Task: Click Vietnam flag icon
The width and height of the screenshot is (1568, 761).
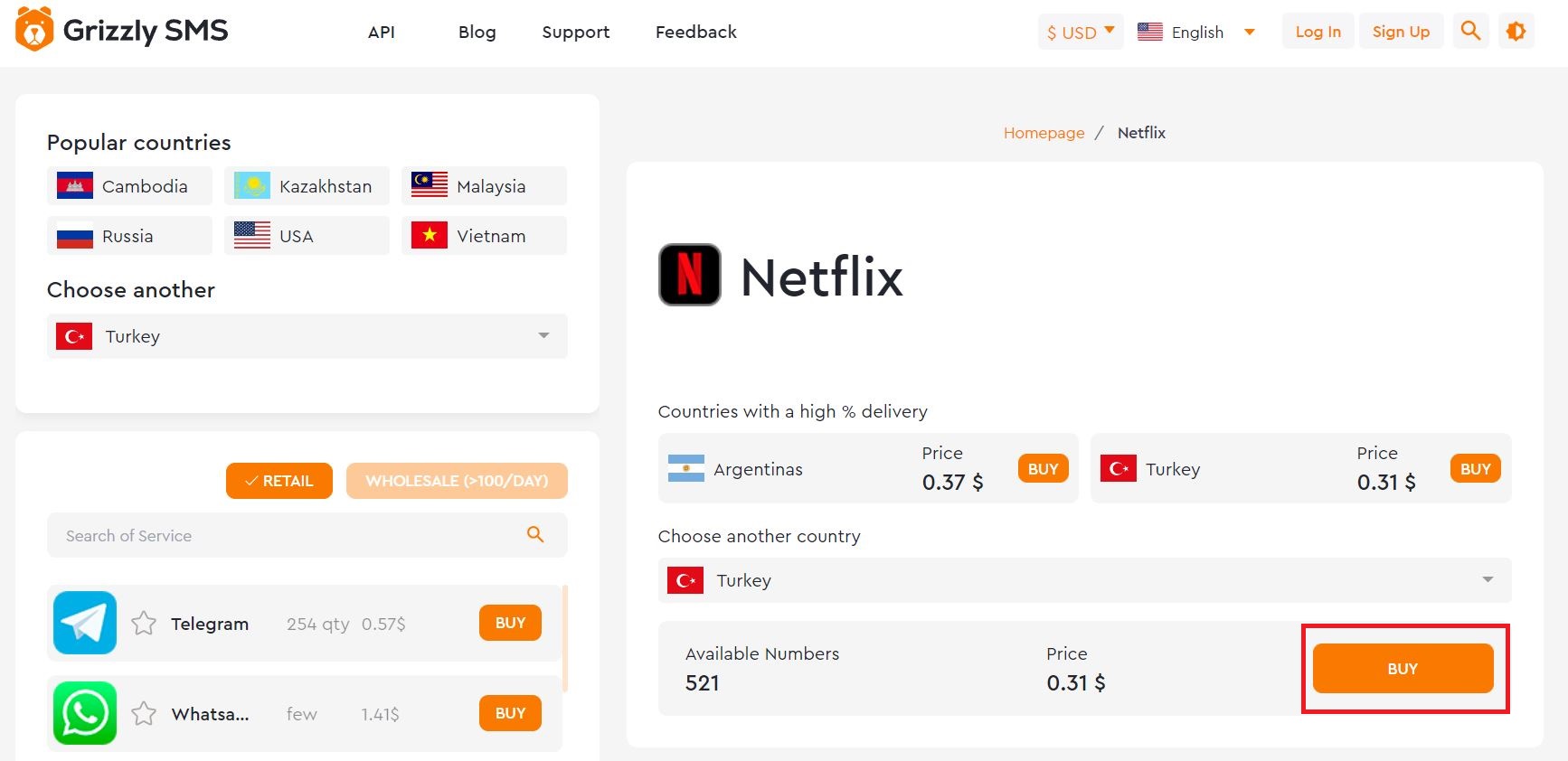Action: pos(430,235)
